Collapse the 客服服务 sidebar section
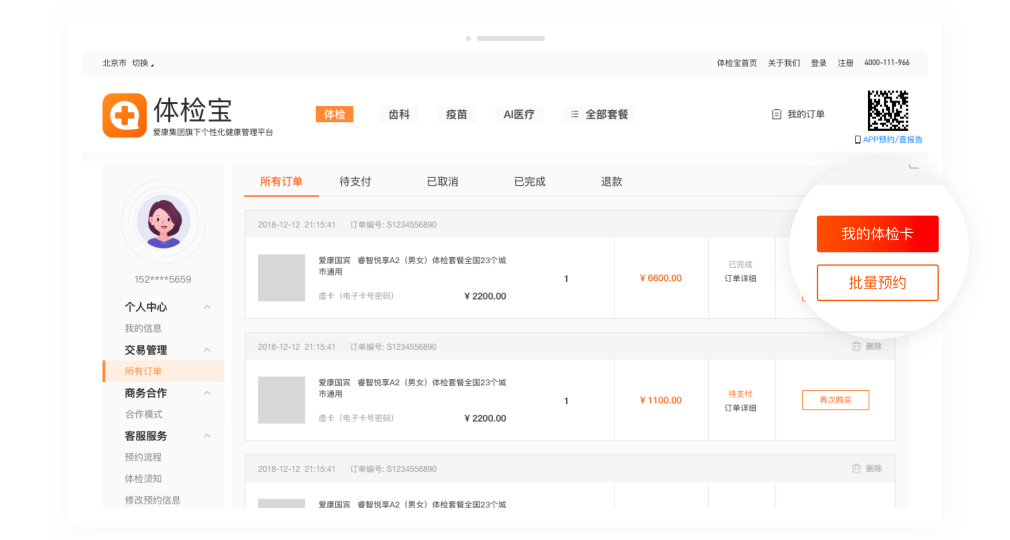Viewport: 1010px width, 540px height. (207, 436)
